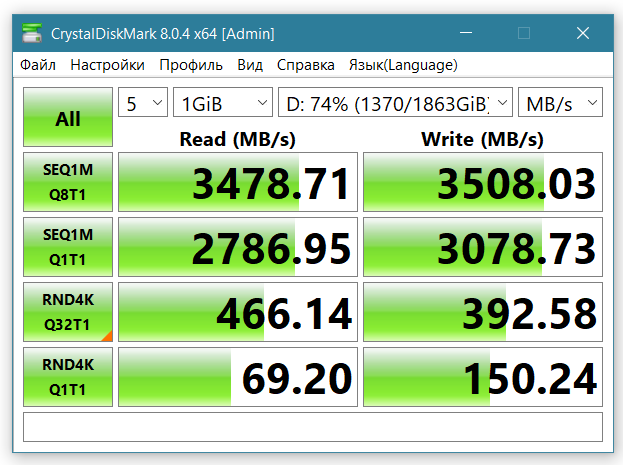Screen dimensions: 623x465
Task: Click the SEQ1M Q1T1 read result 2786.95
Action: coord(238,247)
